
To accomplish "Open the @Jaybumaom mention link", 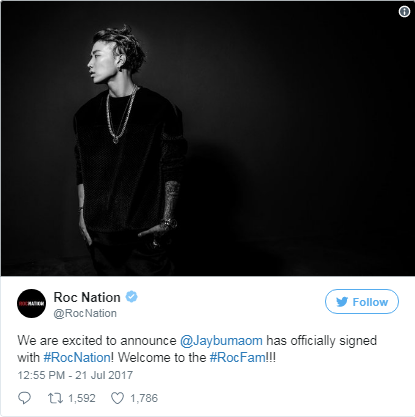I will pyautogui.click(x=221, y=341).
